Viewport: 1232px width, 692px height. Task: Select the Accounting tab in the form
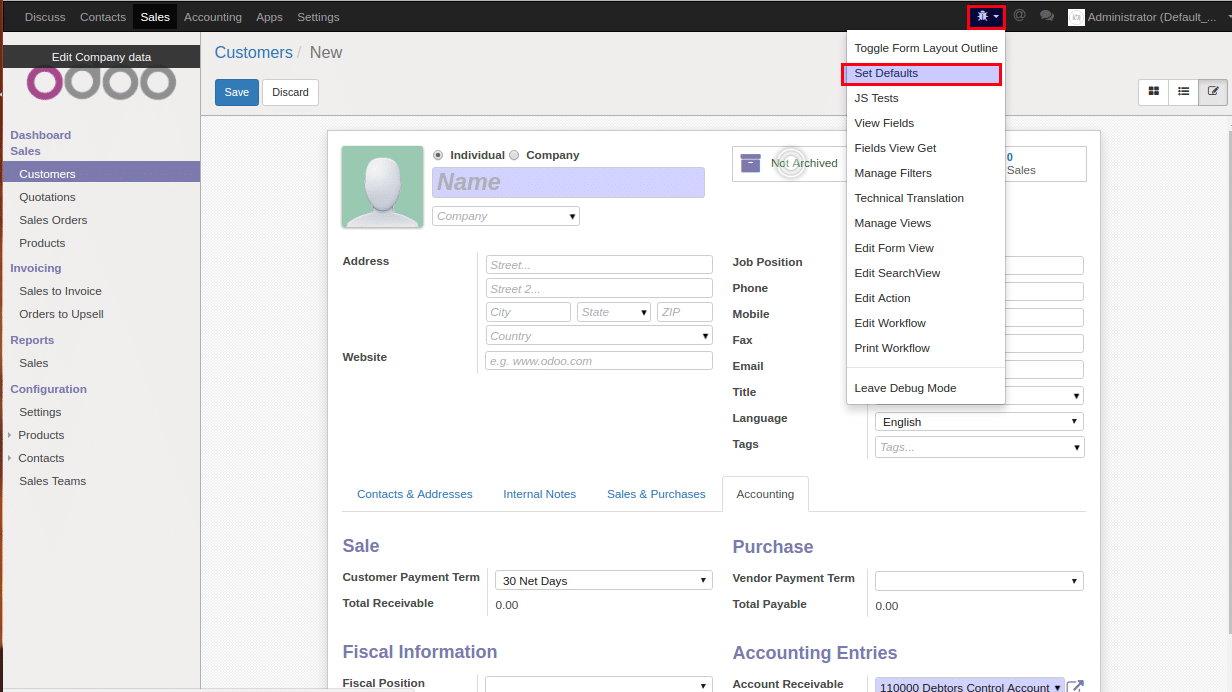point(765,494)
